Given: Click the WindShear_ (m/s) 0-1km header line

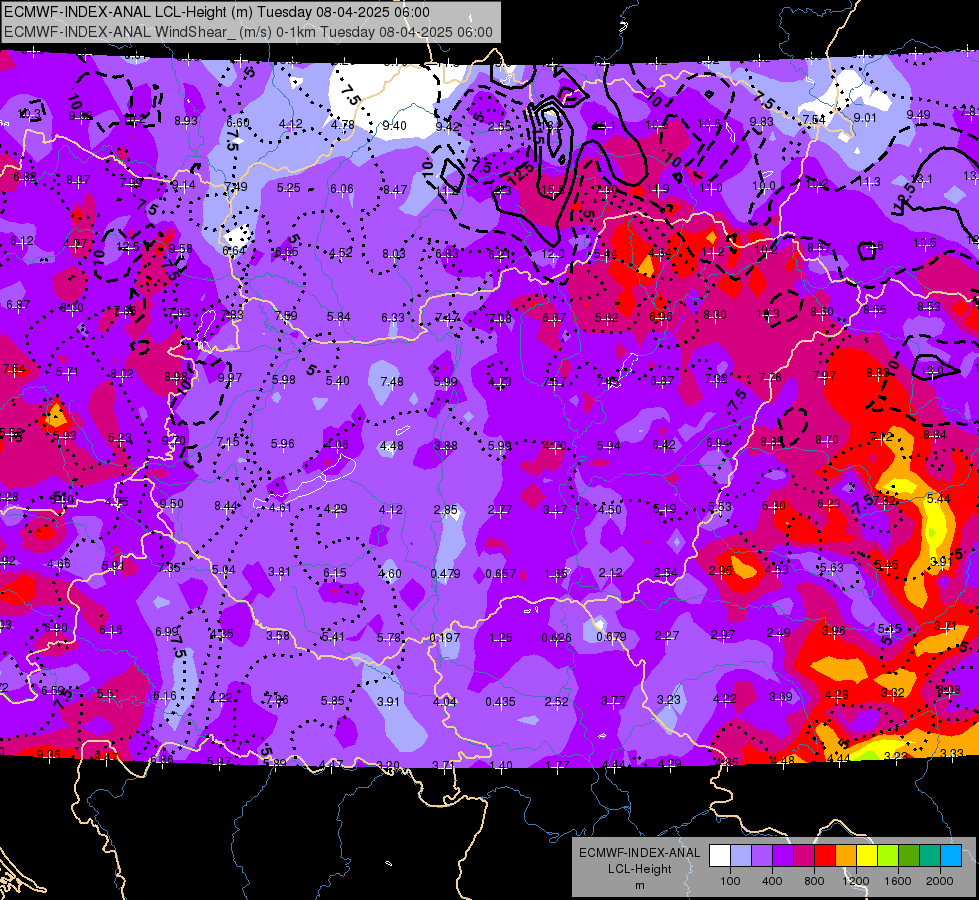Looking at the screenshot, I should [x=248, y=32].
